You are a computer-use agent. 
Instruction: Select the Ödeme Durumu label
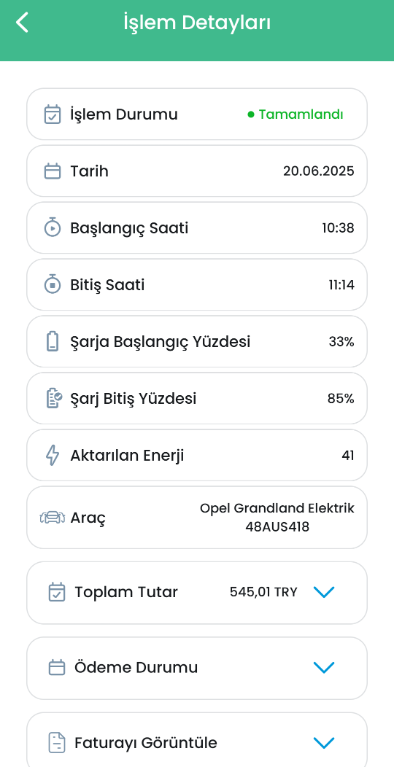(x=136, y=667)
